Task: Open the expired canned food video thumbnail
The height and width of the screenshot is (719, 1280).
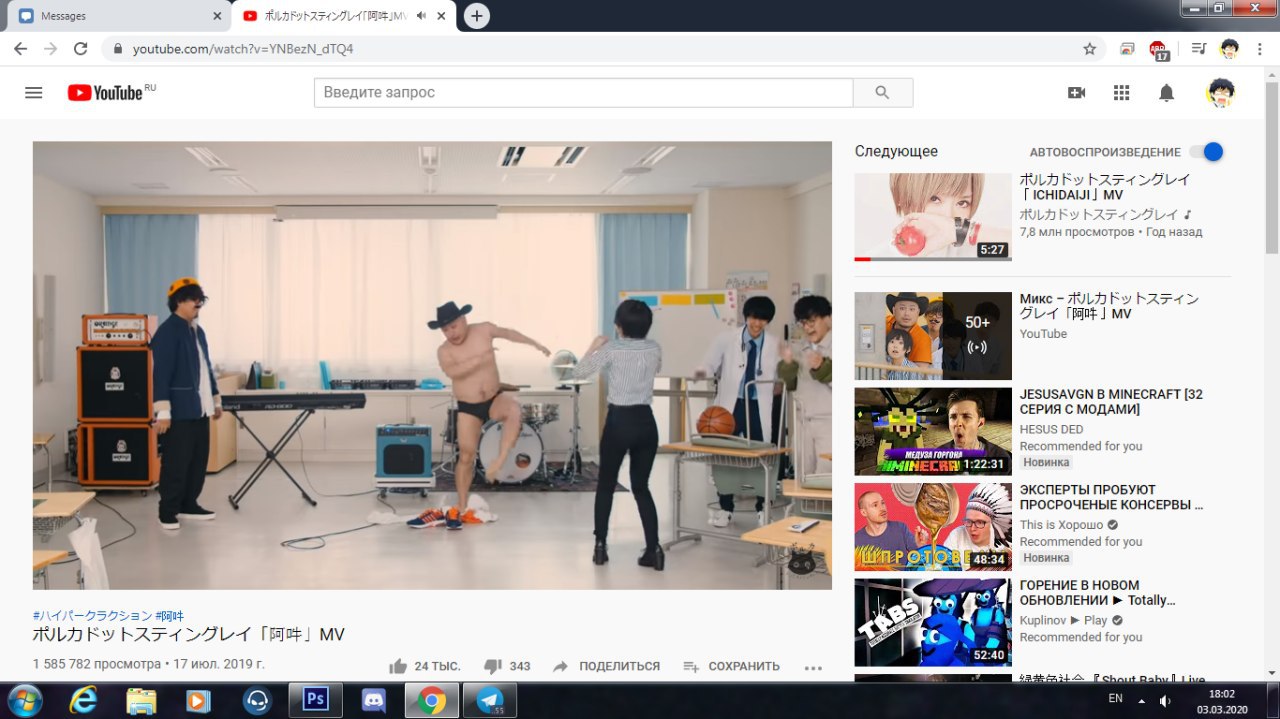Action: click(933, 527)
